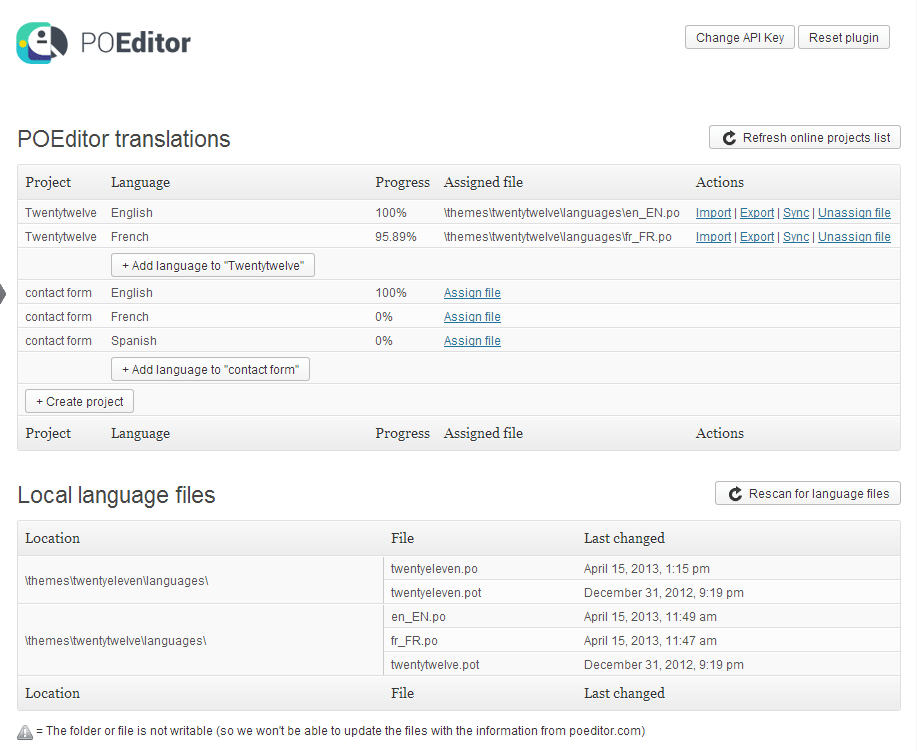The height and width of the screenshot is (751, 917).
Task: Sync the Twentytwelve French translation
Action: coord(796,237)
